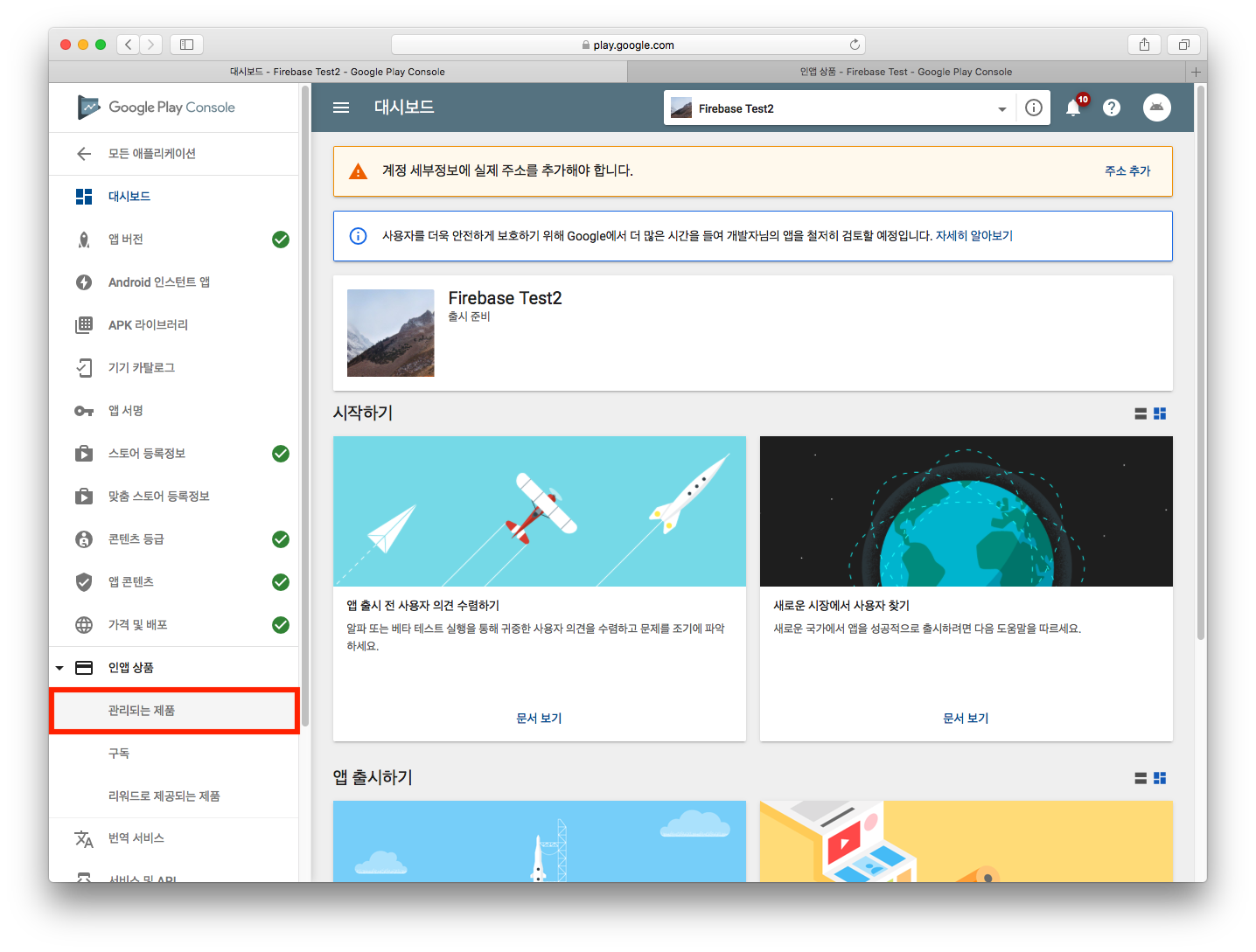Click the rocket icon for 앱 버전
This screenshot has height=952, width=1256.
[x=84, y=240]
